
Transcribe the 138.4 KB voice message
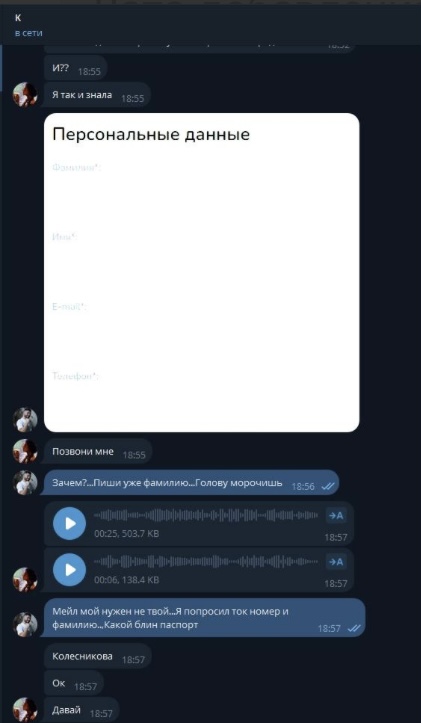[x=336, y=562]
